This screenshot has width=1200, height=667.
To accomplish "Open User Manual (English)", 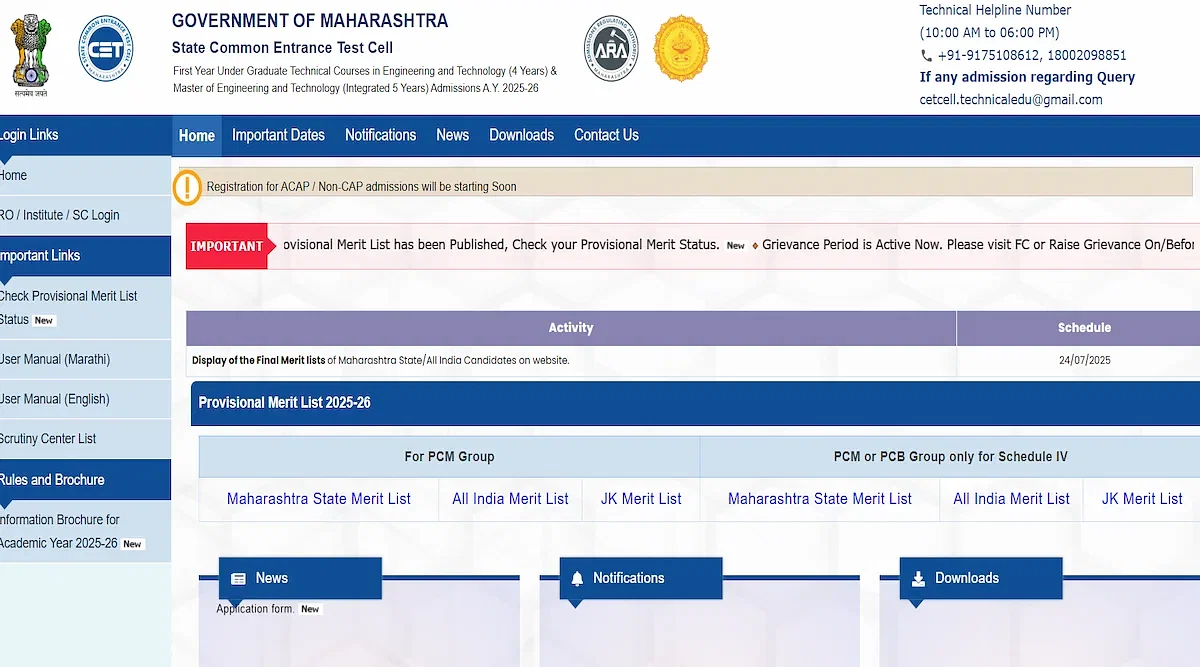I will coord(85,399).
